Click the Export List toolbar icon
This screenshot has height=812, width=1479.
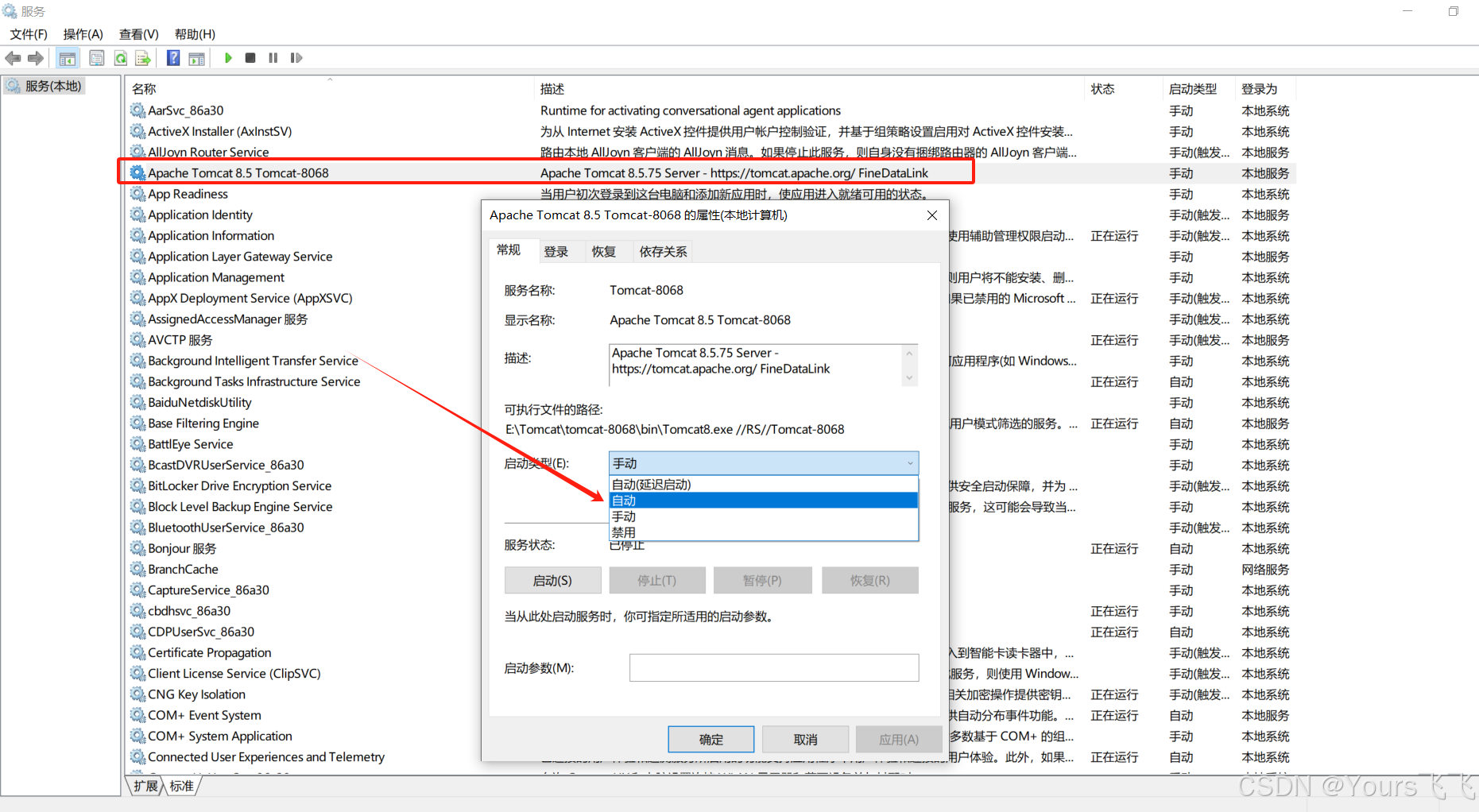point(143,58)
